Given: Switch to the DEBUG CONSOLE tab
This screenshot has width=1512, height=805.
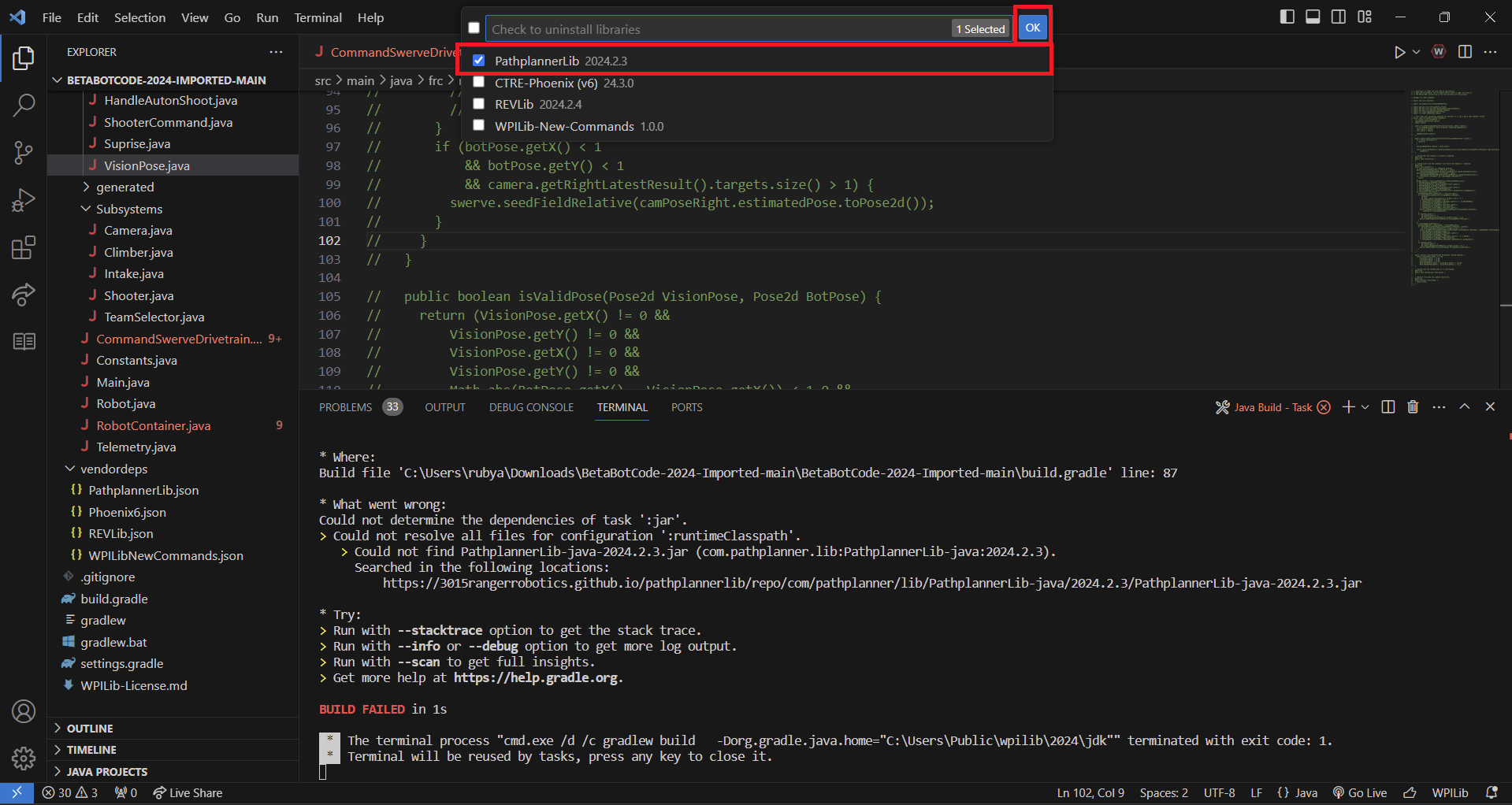Looking at the screenshot, I should coord(531,407).
